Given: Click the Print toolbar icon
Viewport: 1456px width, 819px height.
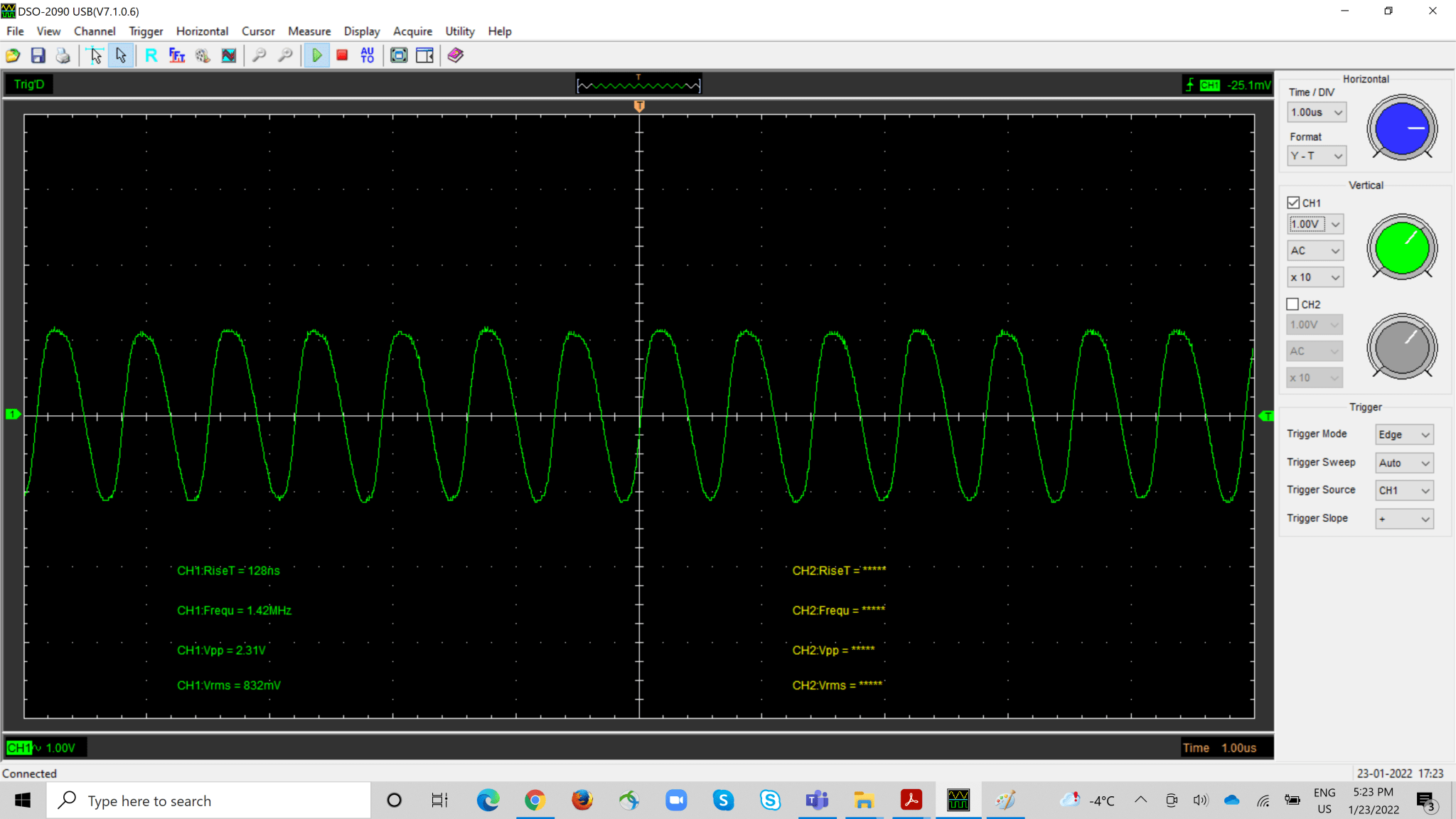Looking at the screenshot, I should pos(63,55).
